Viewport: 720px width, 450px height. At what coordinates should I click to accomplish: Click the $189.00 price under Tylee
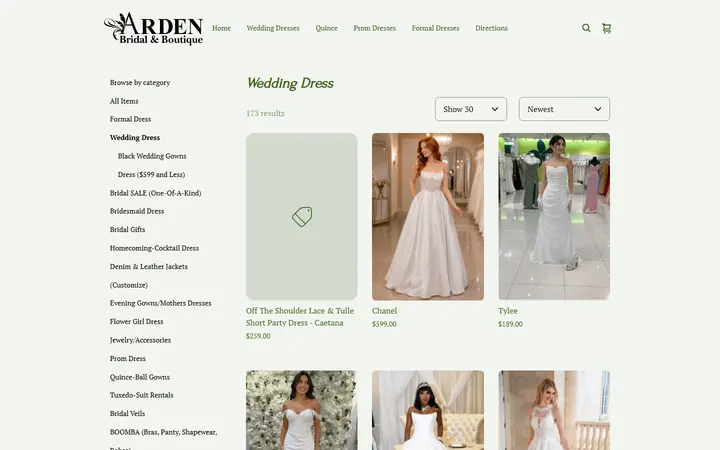pyautogui.click(x=511, y=324)
